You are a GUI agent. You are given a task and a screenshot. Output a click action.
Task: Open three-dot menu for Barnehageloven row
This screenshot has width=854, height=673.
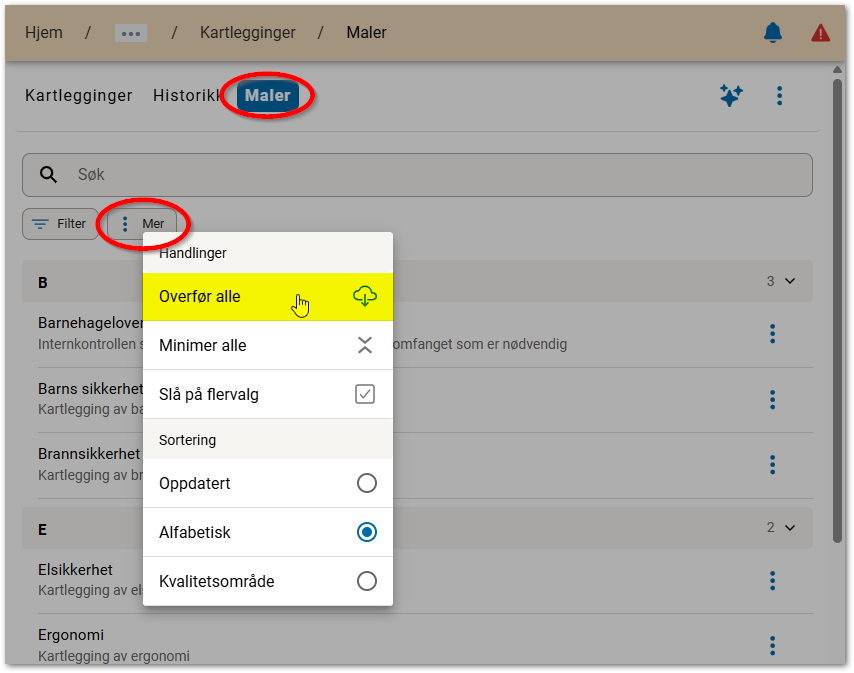772,334
